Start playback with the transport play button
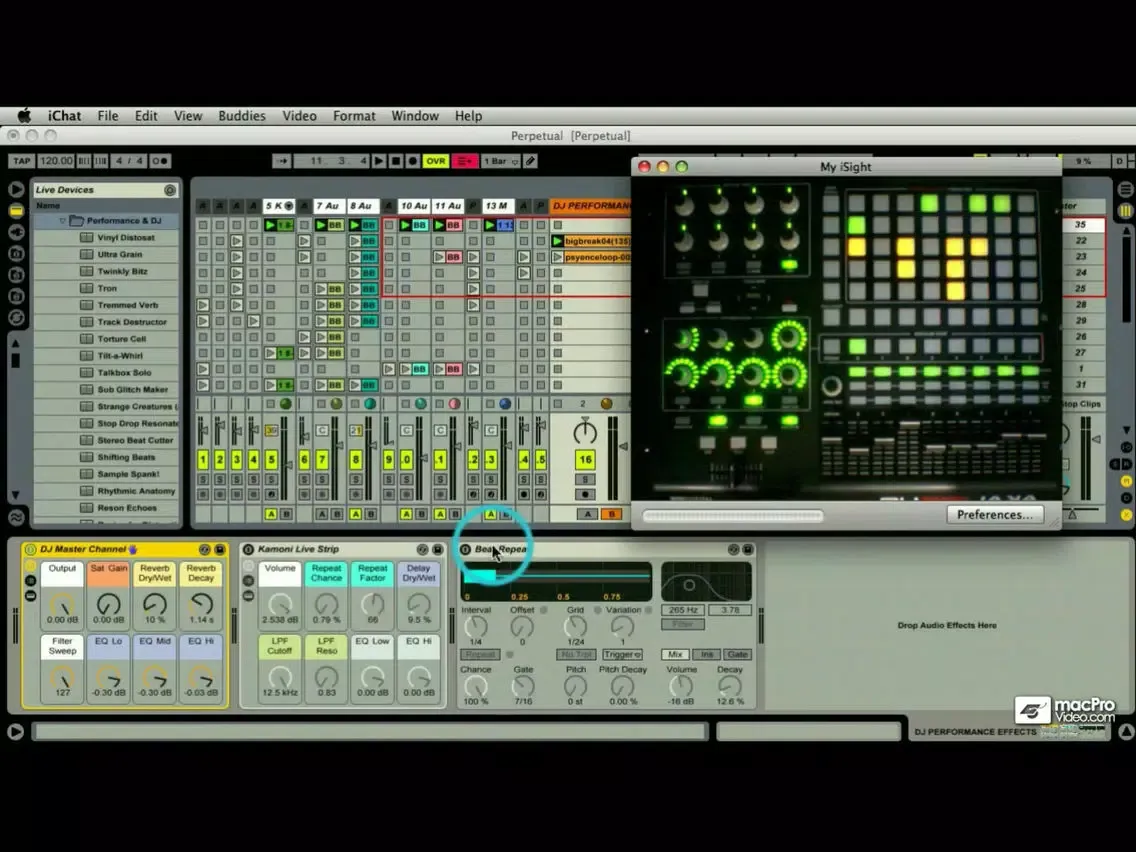1136x852 pixels. (x=379, y=161)
